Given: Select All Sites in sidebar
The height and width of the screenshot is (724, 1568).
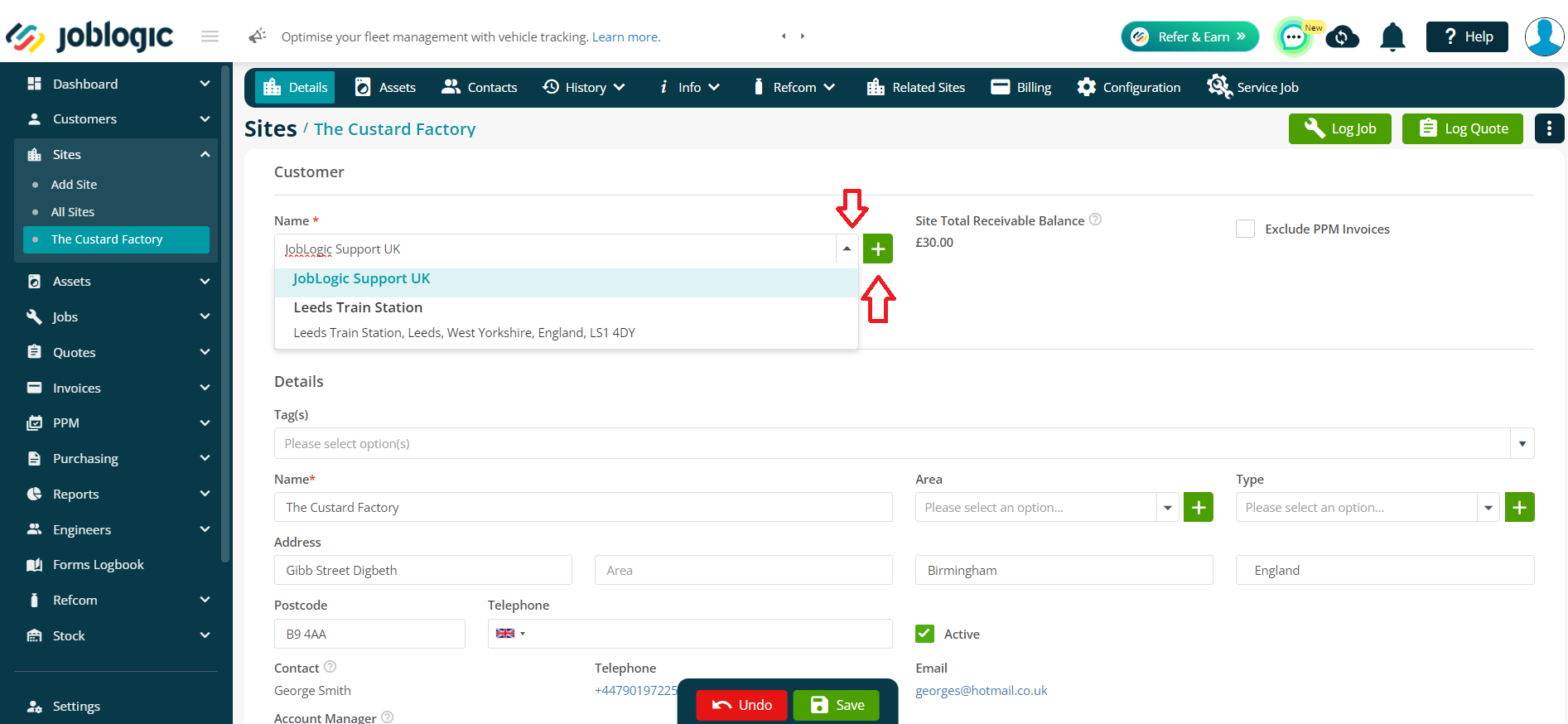Looking at the screenshot, I should click(x=73, y=211).
